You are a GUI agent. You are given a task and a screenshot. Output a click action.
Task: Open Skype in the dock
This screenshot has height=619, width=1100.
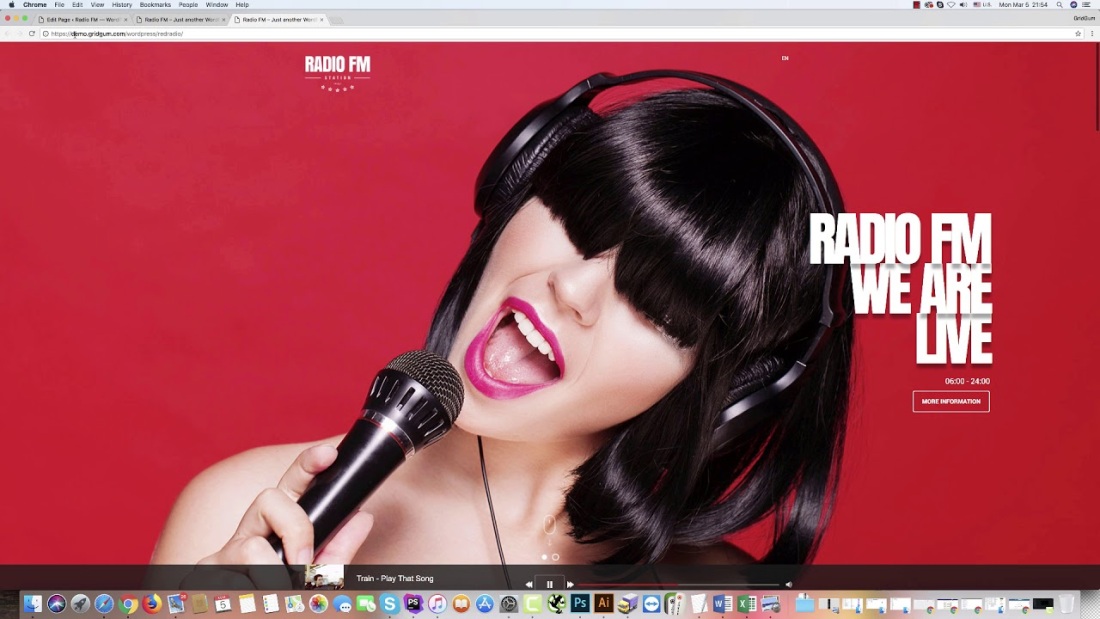click(389, 604)
